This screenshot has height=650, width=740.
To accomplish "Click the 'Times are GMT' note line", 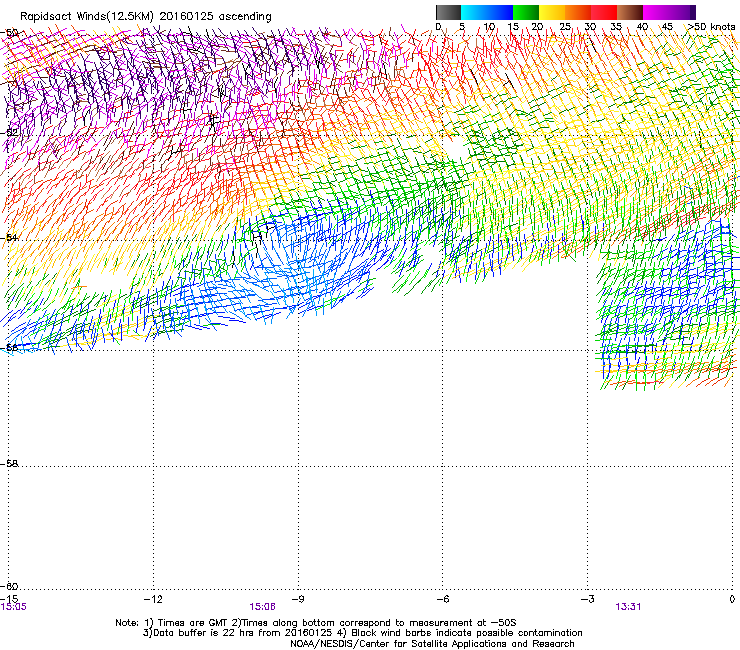I will (316, 623).
